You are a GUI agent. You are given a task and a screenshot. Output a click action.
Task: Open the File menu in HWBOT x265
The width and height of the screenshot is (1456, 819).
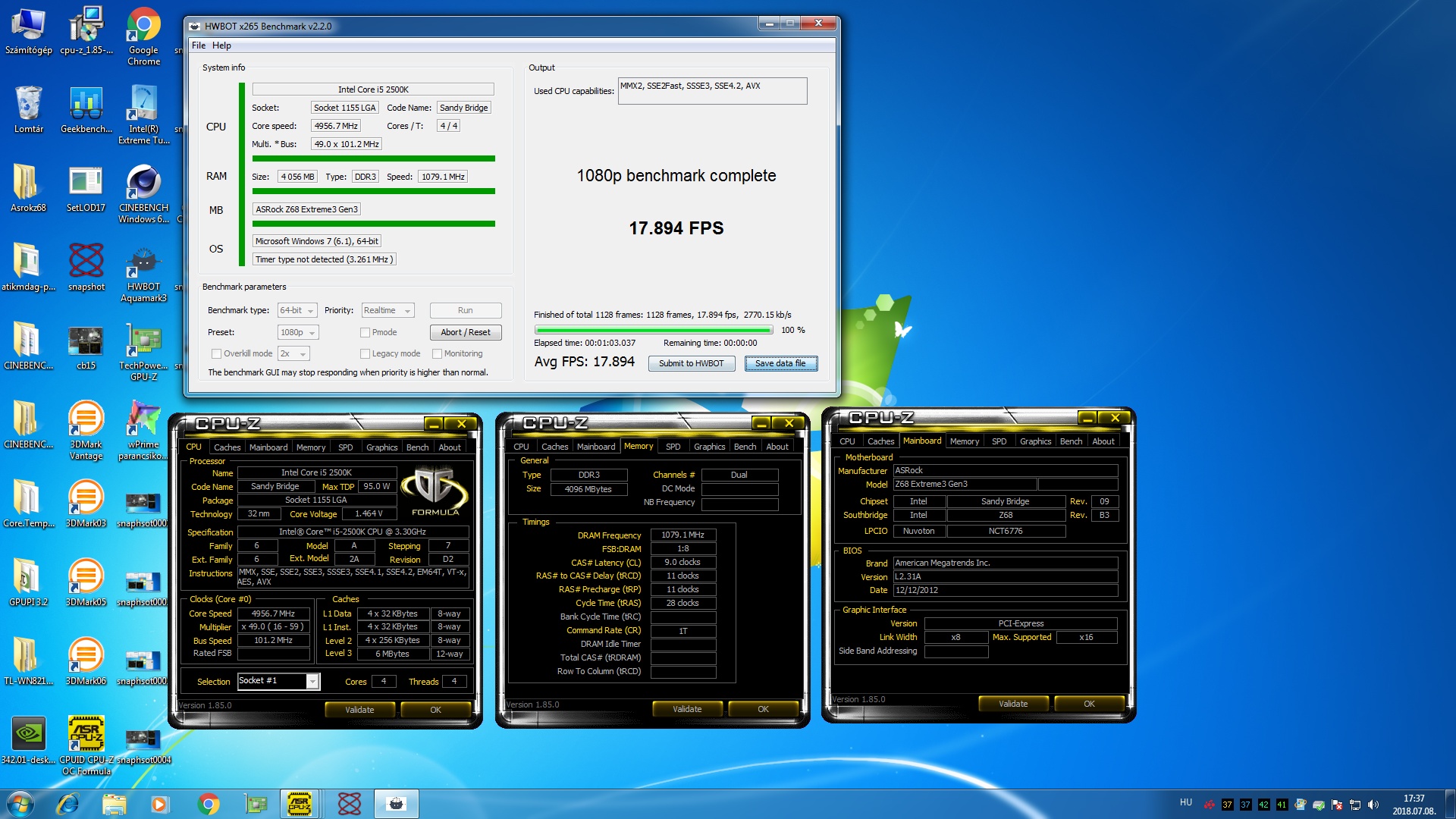tap(199, 45)
